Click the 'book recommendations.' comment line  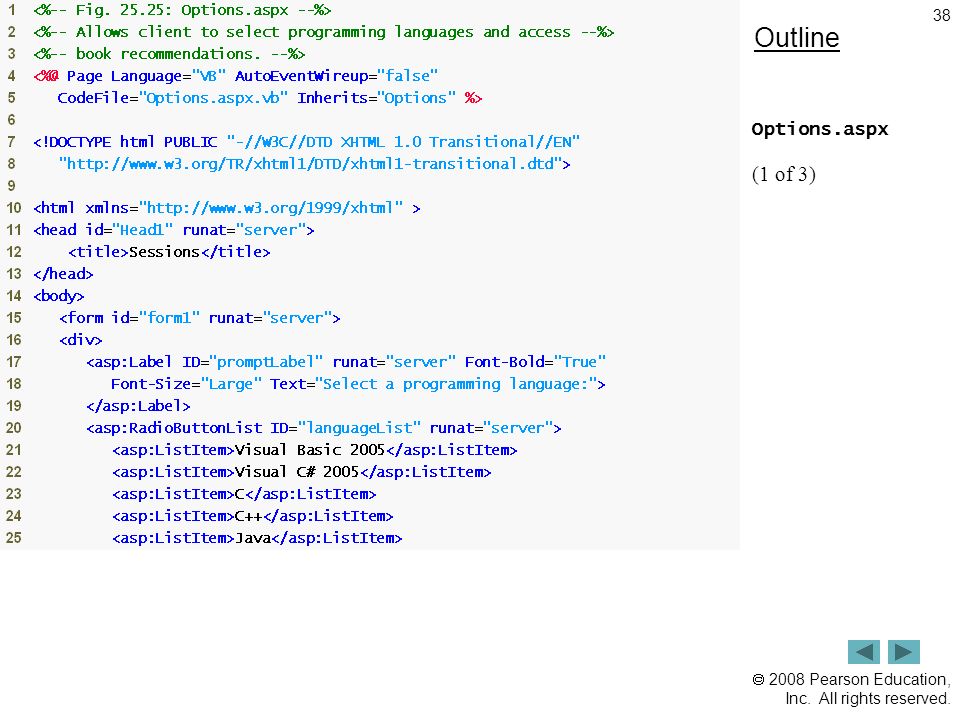click(169, 54)
